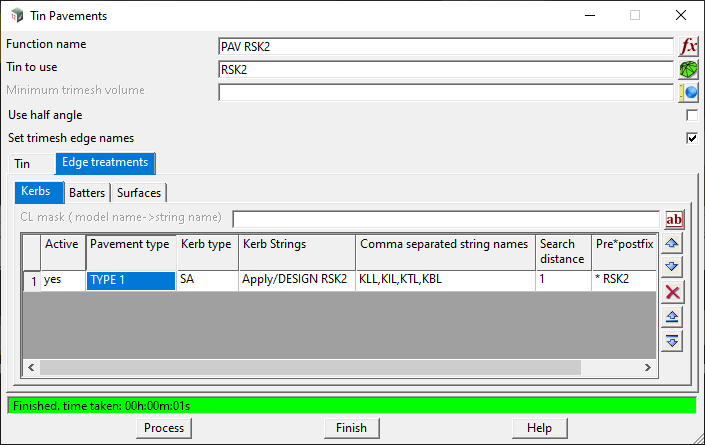Uncheck Set trimesh edge names checkbox

(x=692, y=138)
